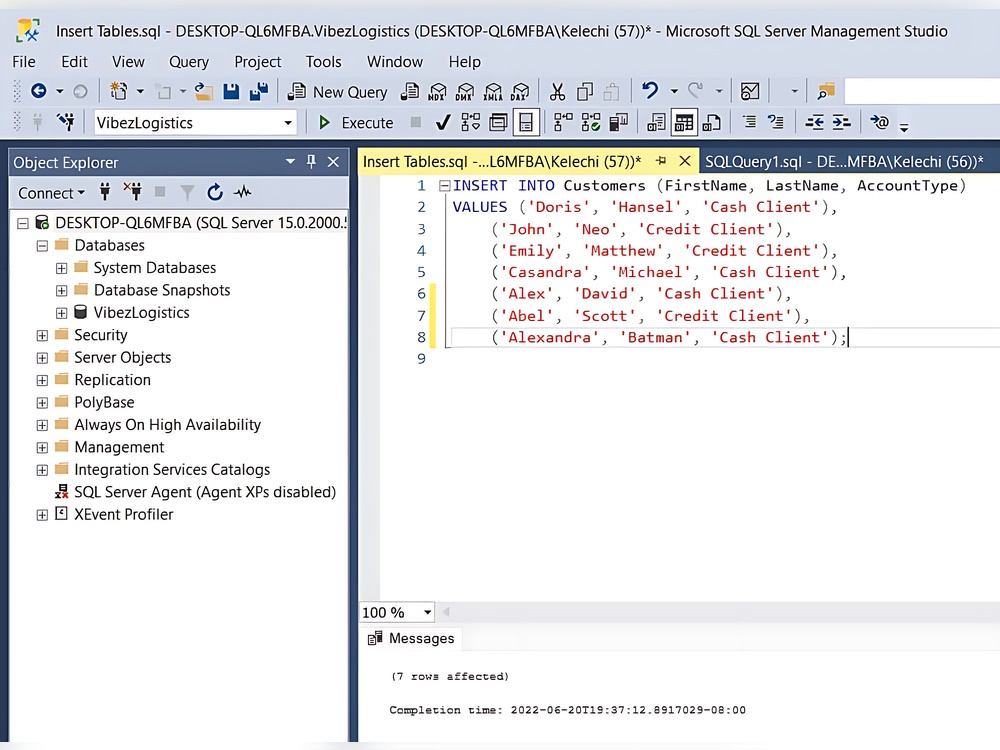Display the estimated execution plan
The width and height of the screenshot is (1000, 750).
click(471, 122)
